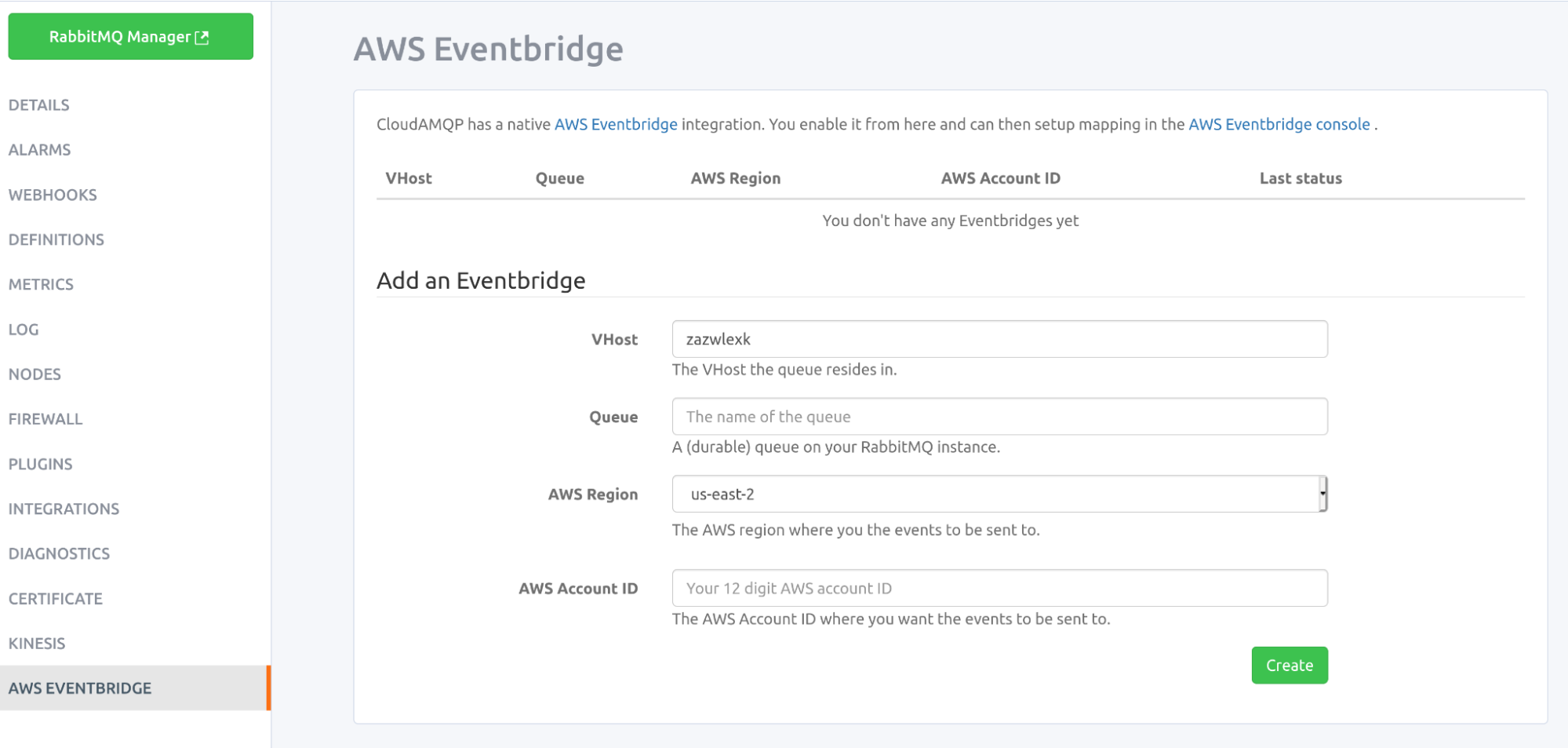Open the AWS Eventbridge console link
This screenshot has width=1568, height=748.
[1279, 124]
